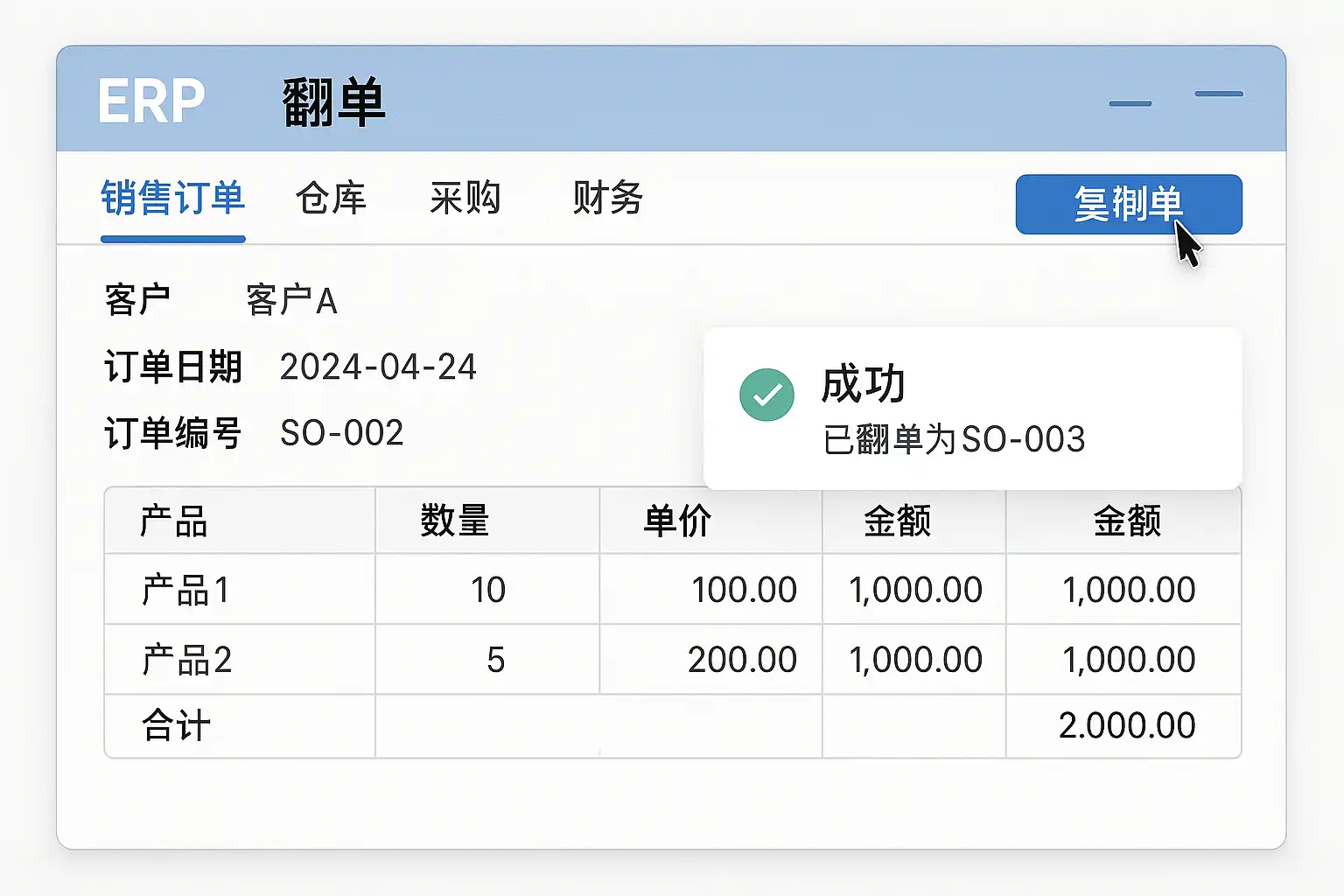Click the quantity cell showing 10
The image size is (1344, 896).
(487, 591)
